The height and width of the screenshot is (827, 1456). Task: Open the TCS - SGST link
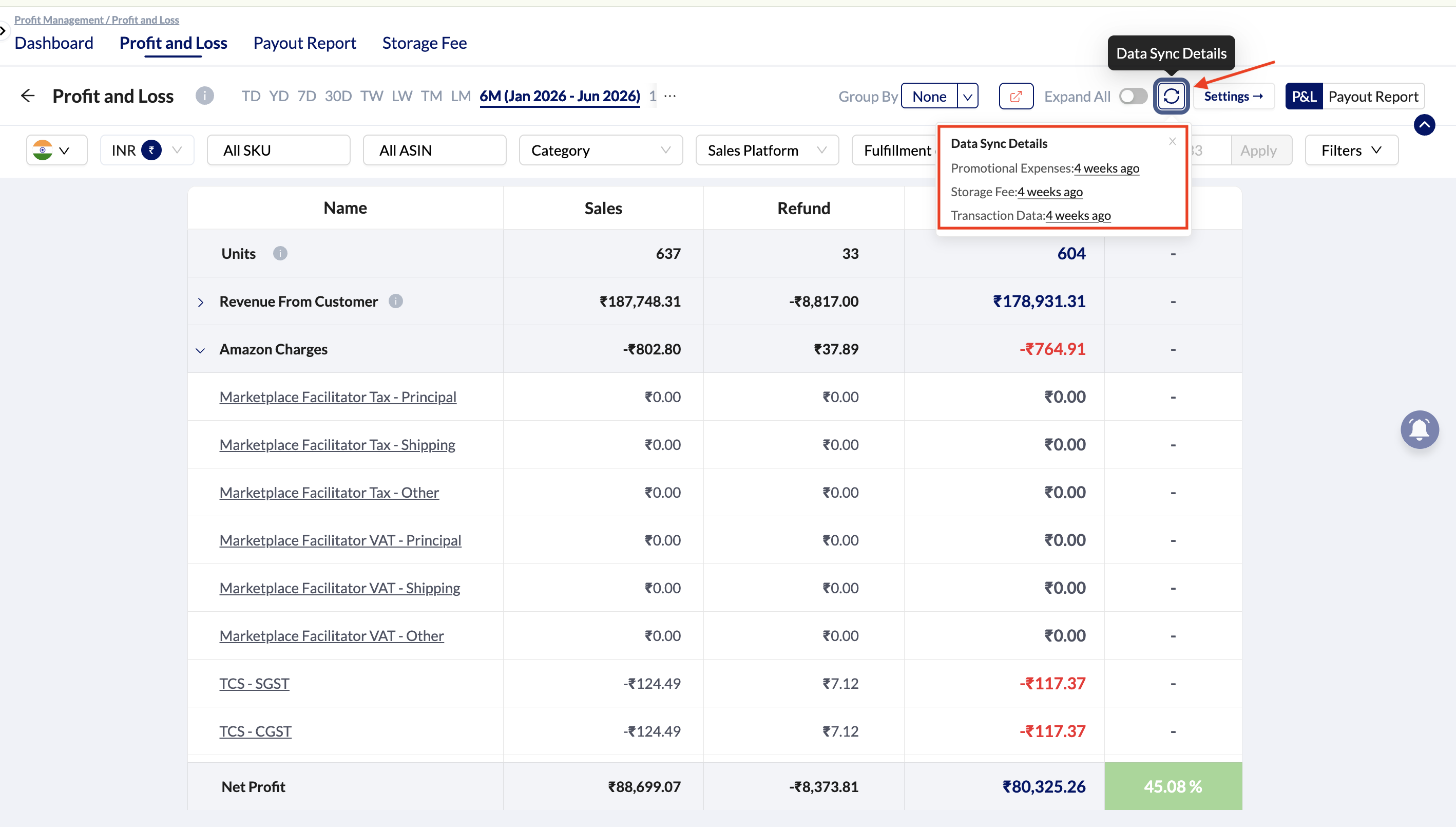click(254, 683)
